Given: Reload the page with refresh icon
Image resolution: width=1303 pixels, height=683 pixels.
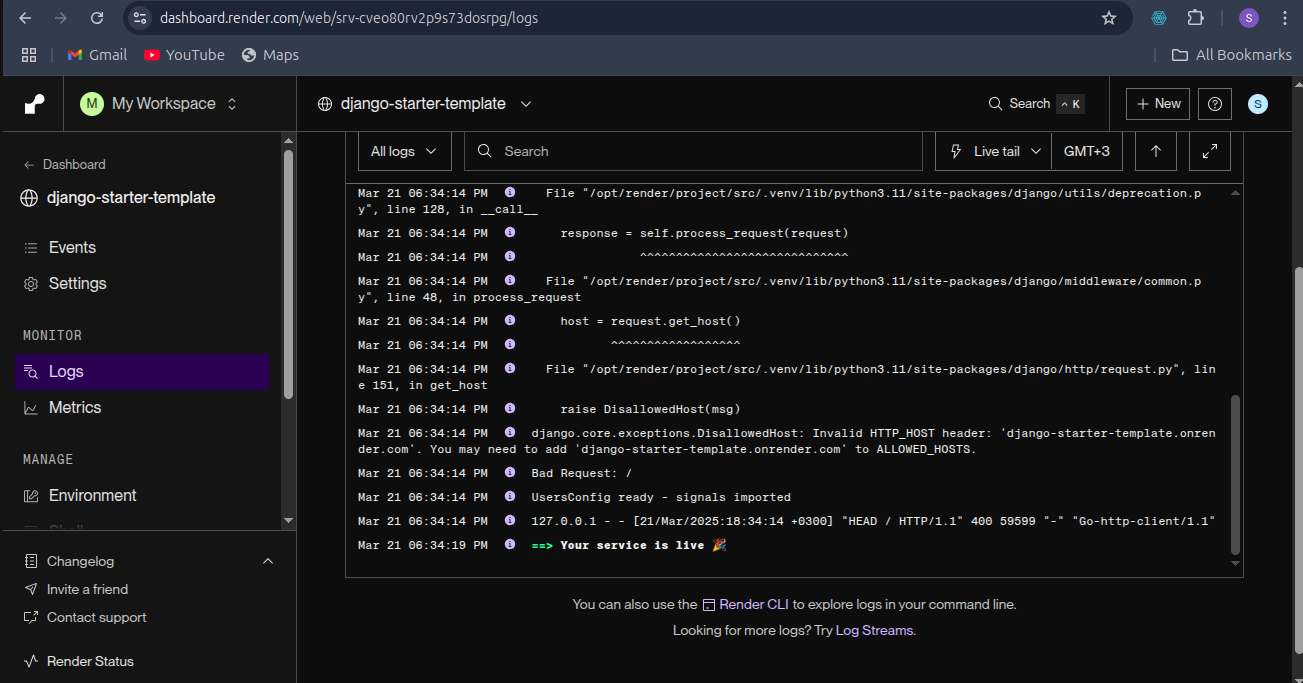Looking at the screenshot, I should 97,18.
